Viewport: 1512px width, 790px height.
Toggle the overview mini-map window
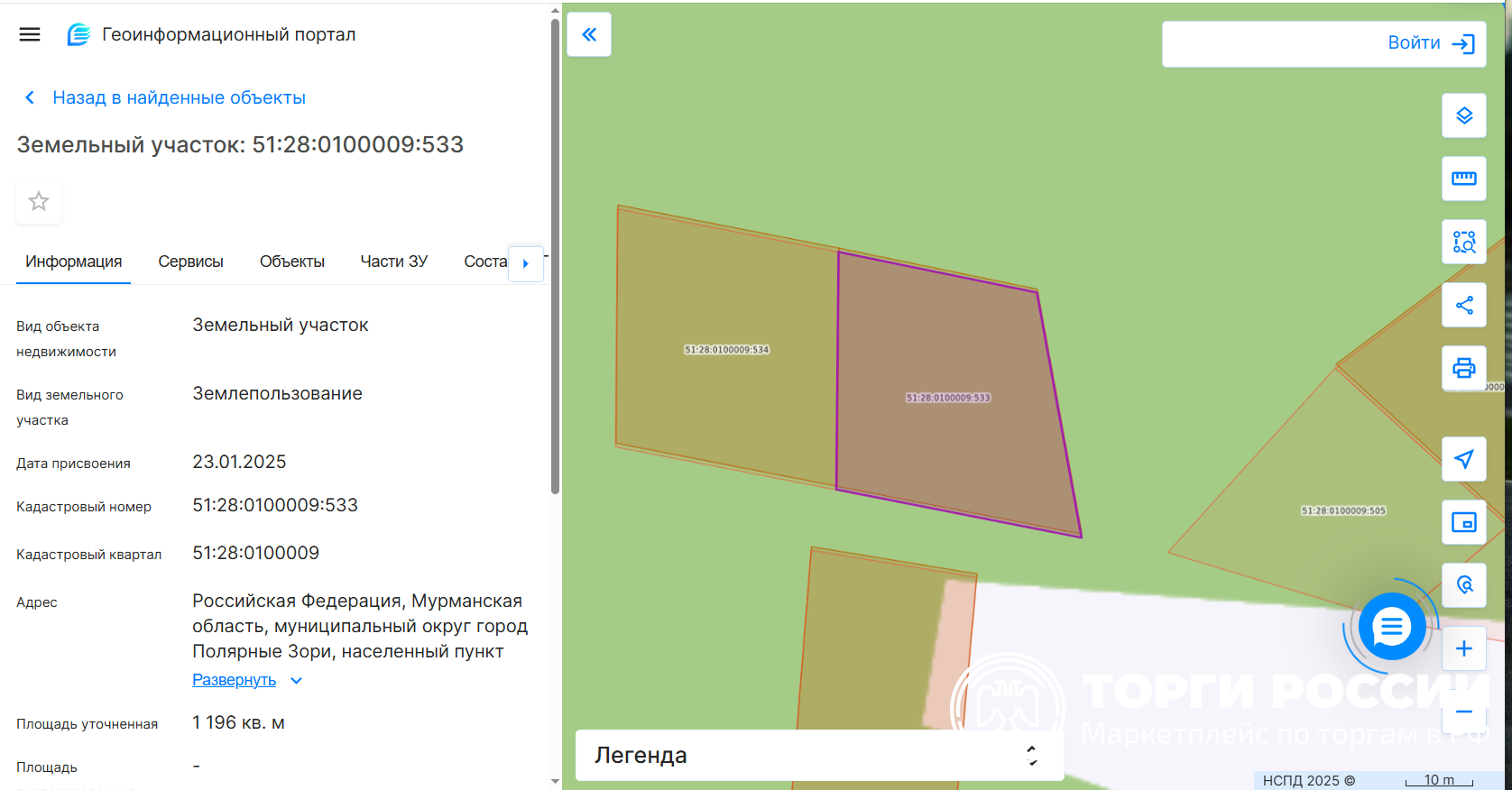(x=1463, y=522)
